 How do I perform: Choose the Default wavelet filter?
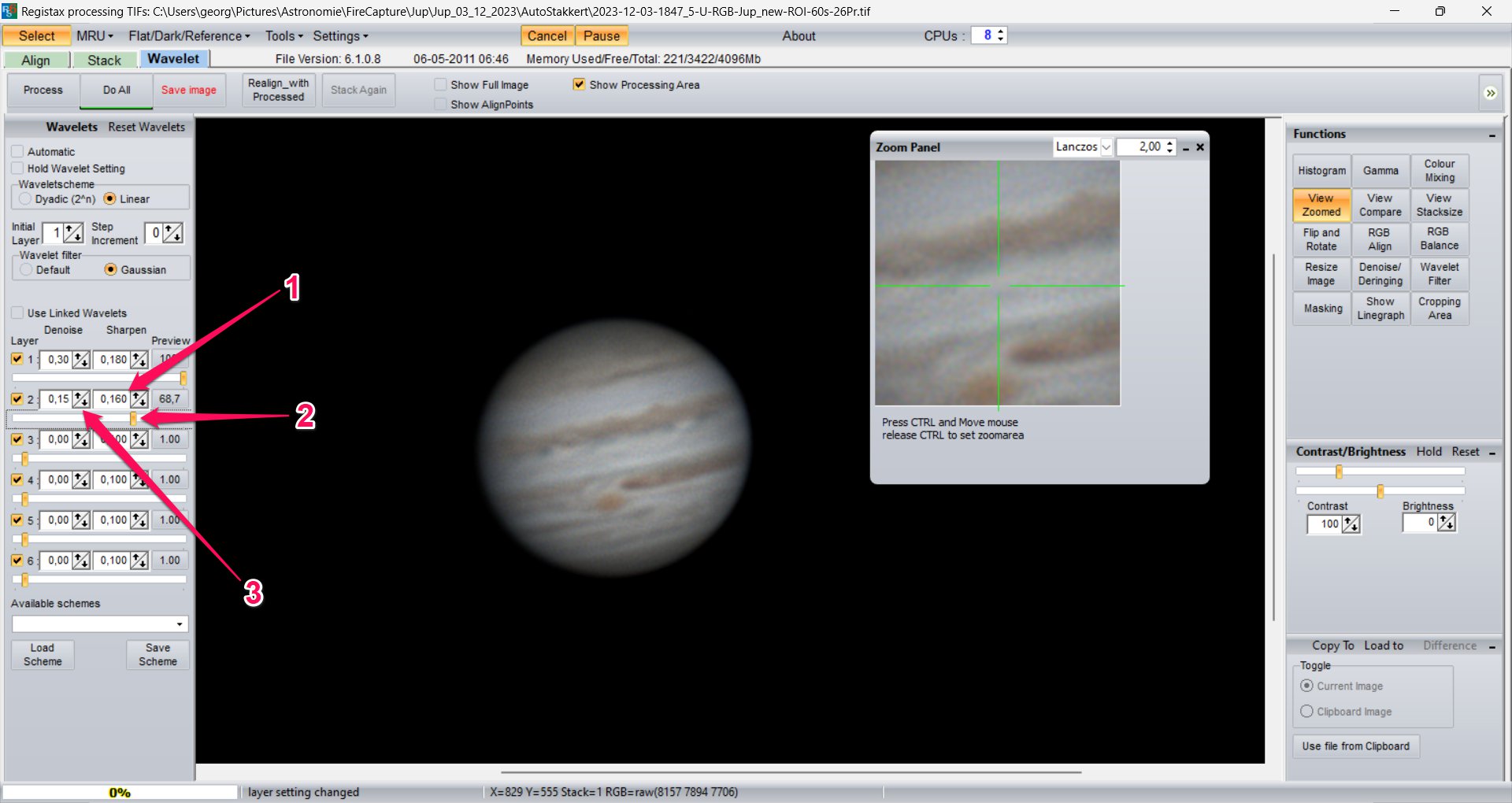(x=26, y=269)
